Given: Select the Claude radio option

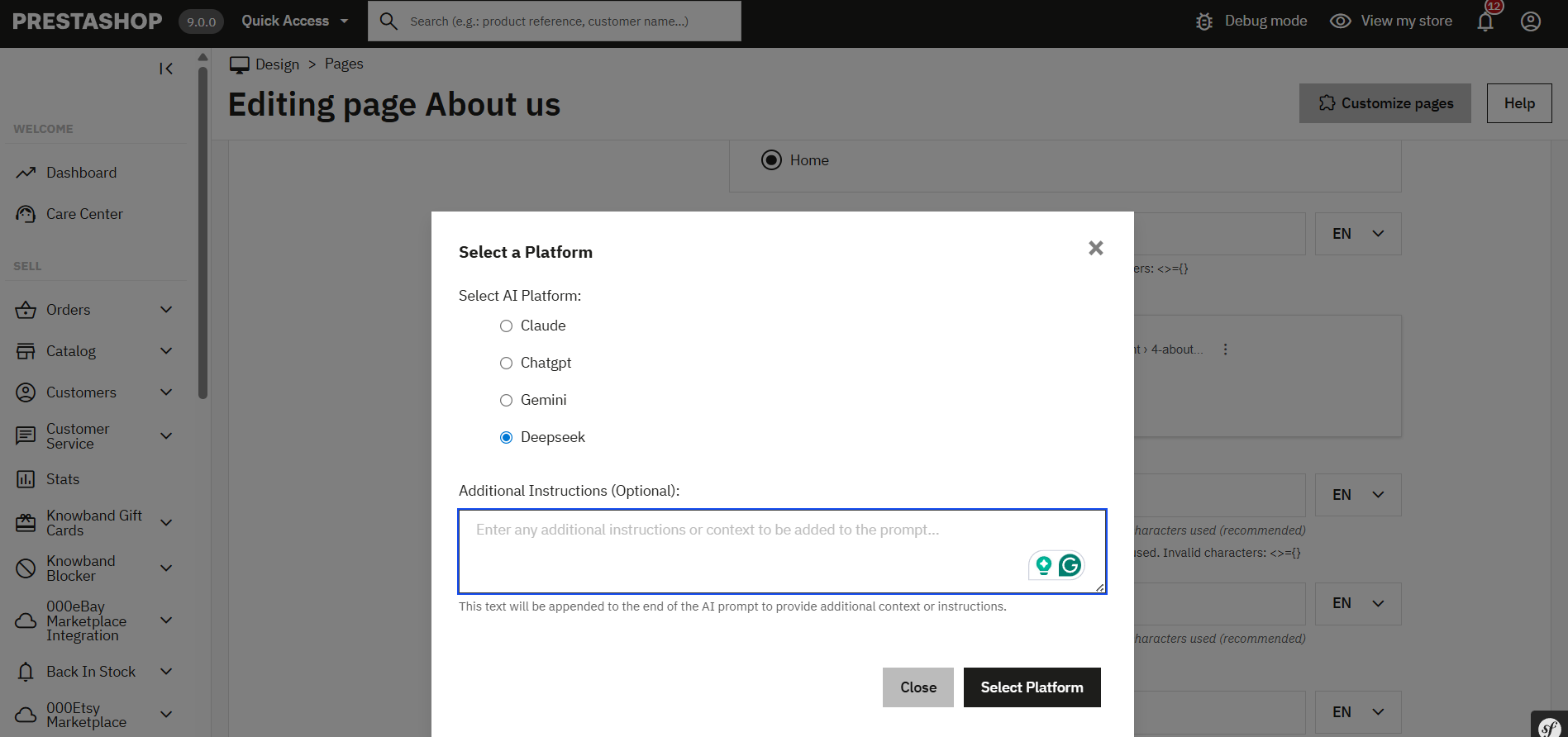Looking at the screenshot, I should pyautogui.click(x=506, y=326).
